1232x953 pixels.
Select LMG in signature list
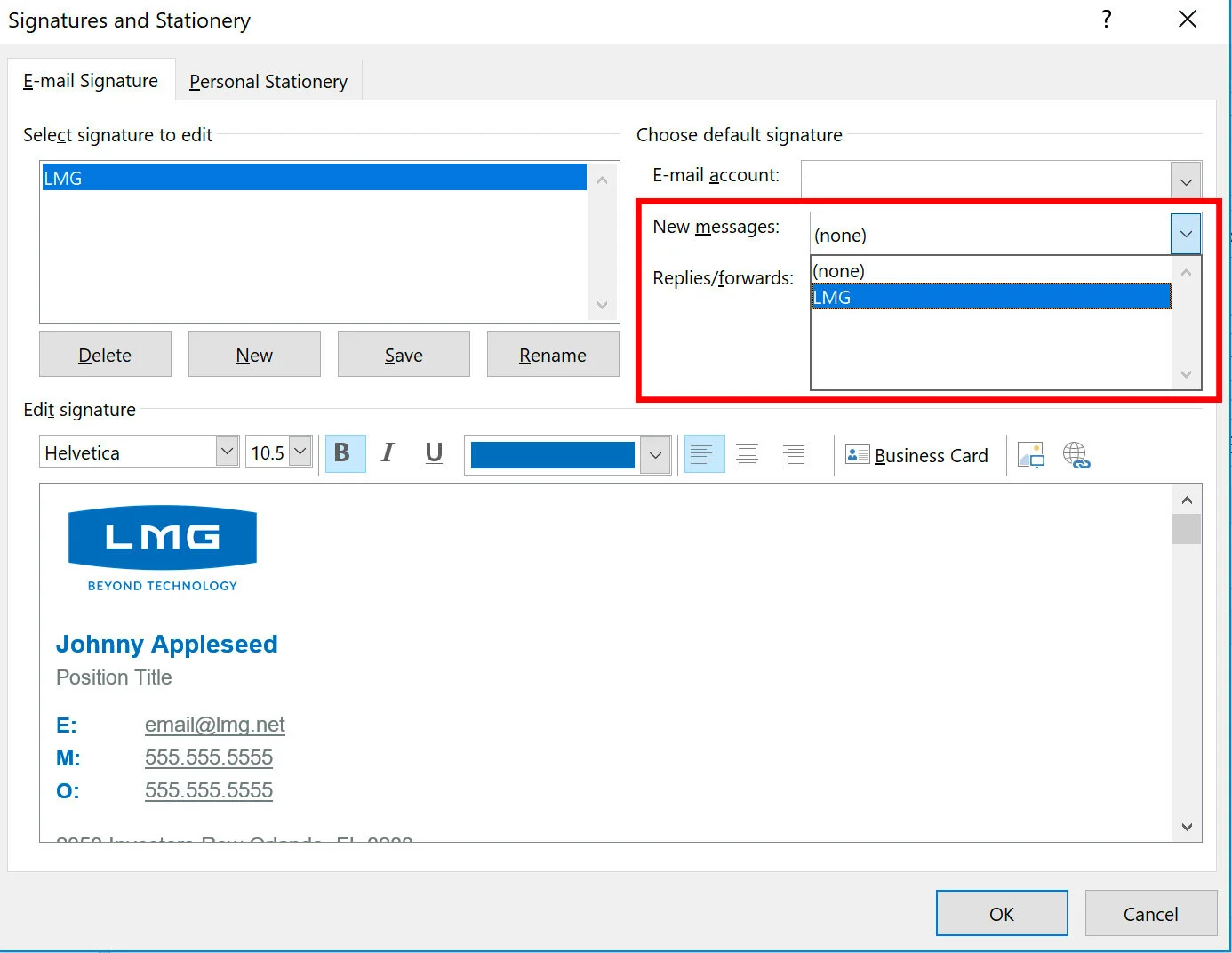coord(314,178)
